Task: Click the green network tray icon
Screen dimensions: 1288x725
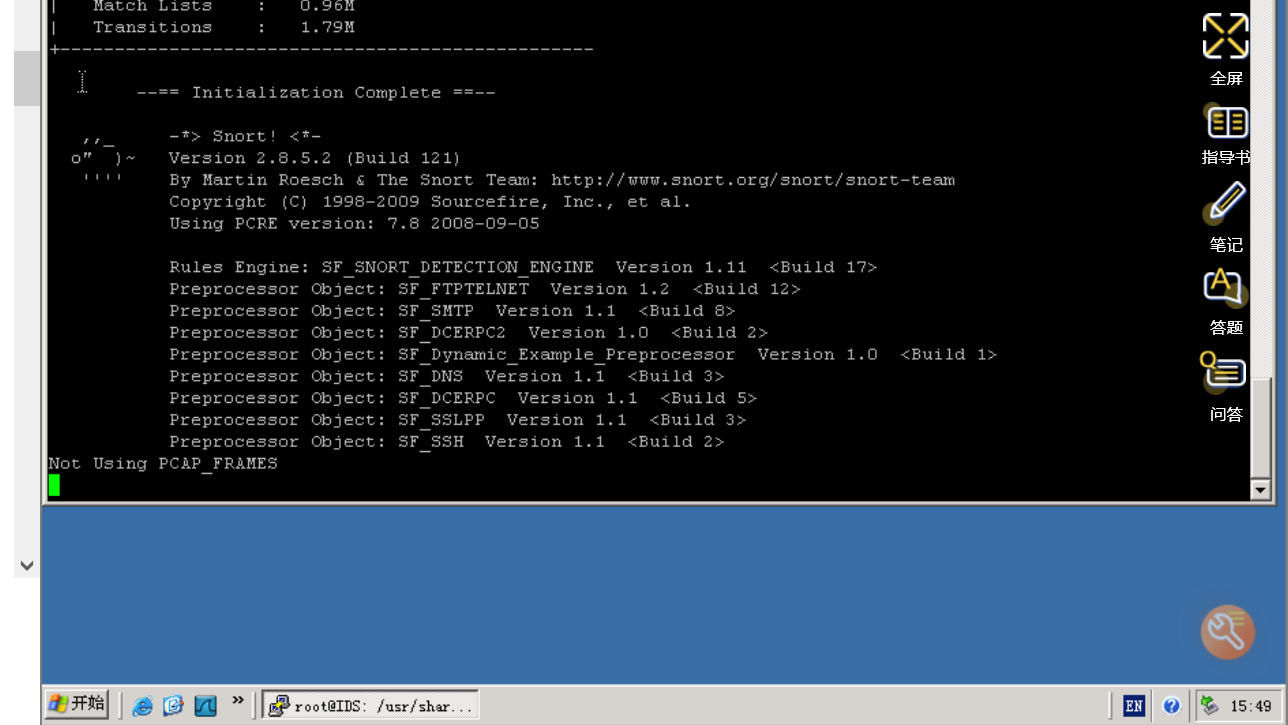Action: click(1209, 706)
